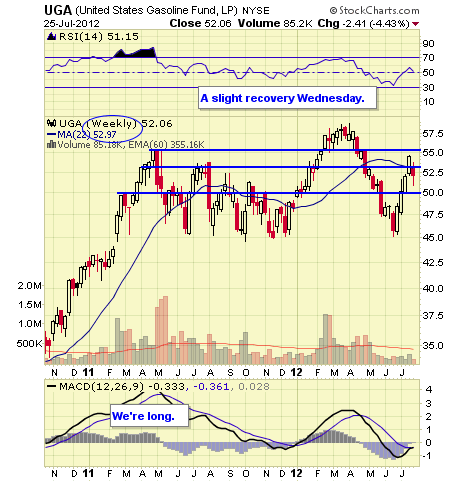This screenshot has width=460, height=482.
Task: Click the 'Volume 85.18K, EMA(60) 355.16K' legend
Action: (x=131, y=145)
